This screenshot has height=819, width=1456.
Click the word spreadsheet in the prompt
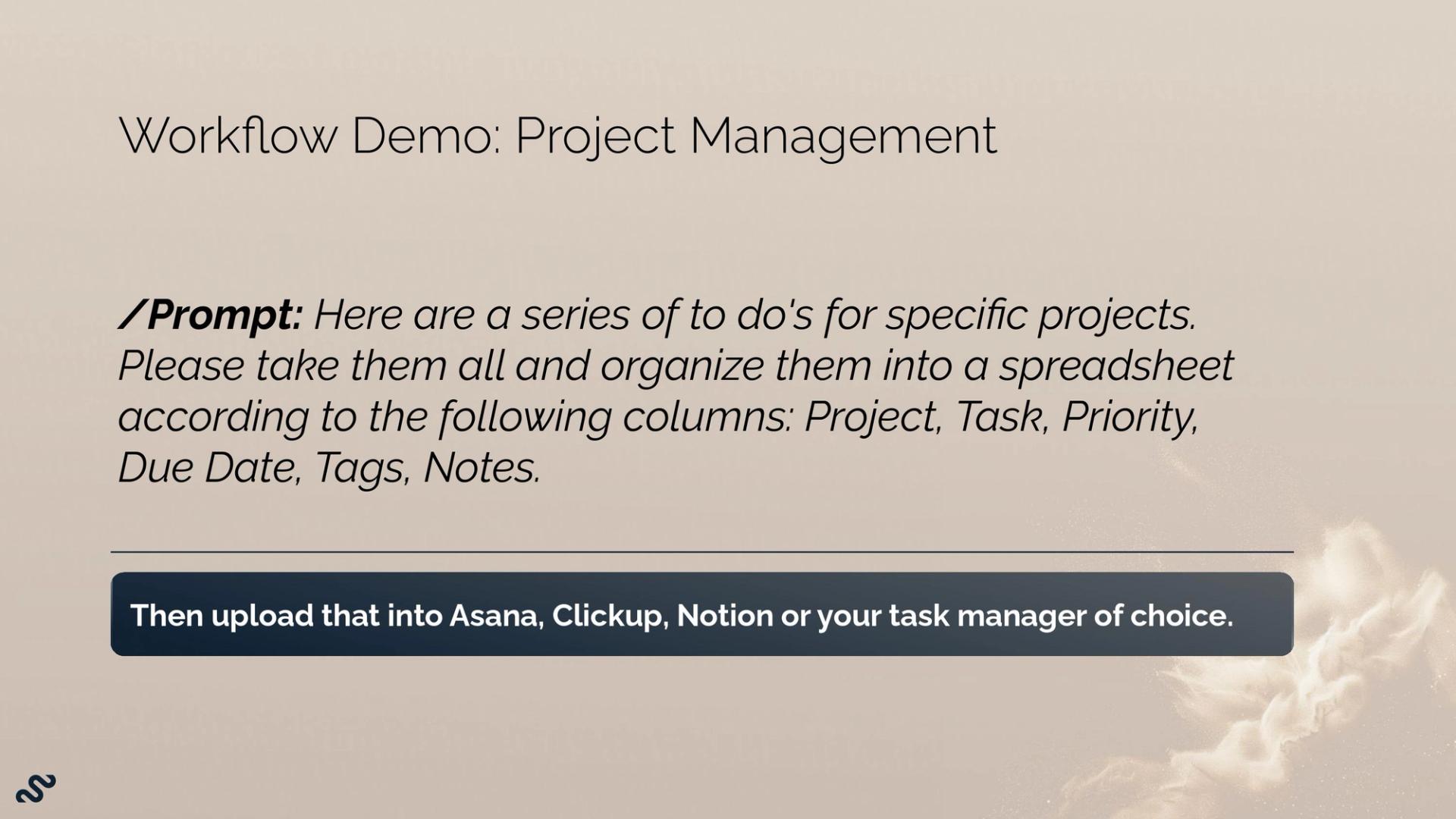coord(1116,366)
